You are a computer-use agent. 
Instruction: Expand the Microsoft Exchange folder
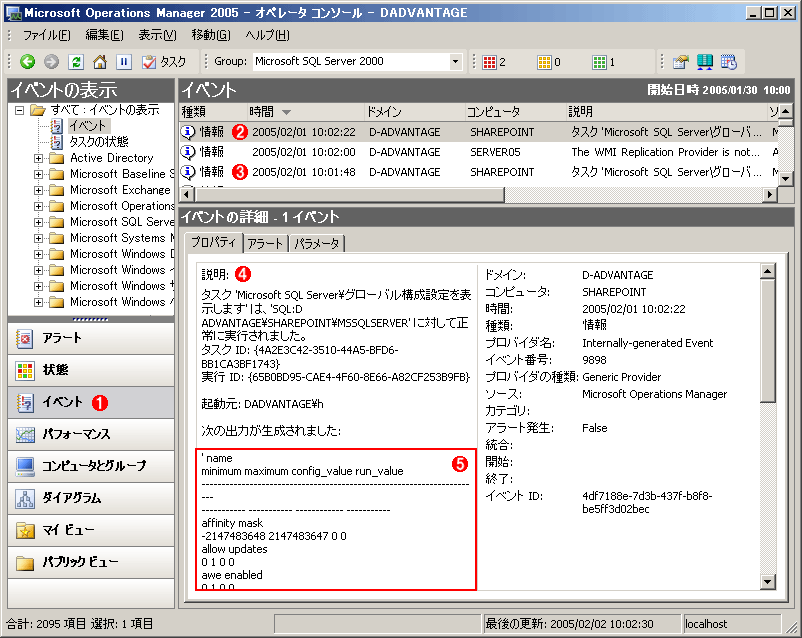coord(38,190)
